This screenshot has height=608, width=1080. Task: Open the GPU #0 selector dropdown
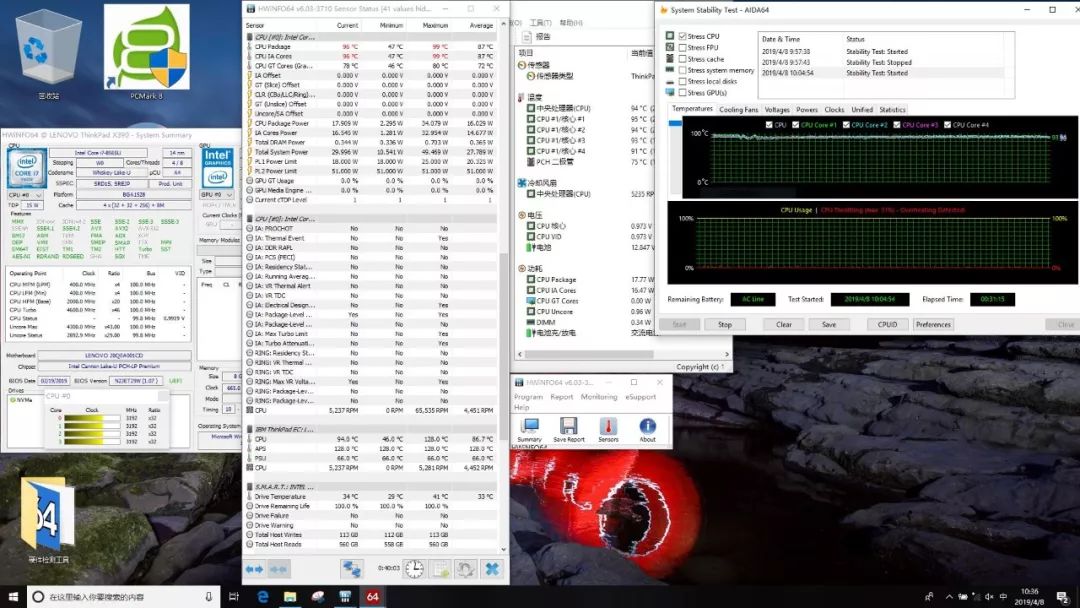tap(219, 196)
